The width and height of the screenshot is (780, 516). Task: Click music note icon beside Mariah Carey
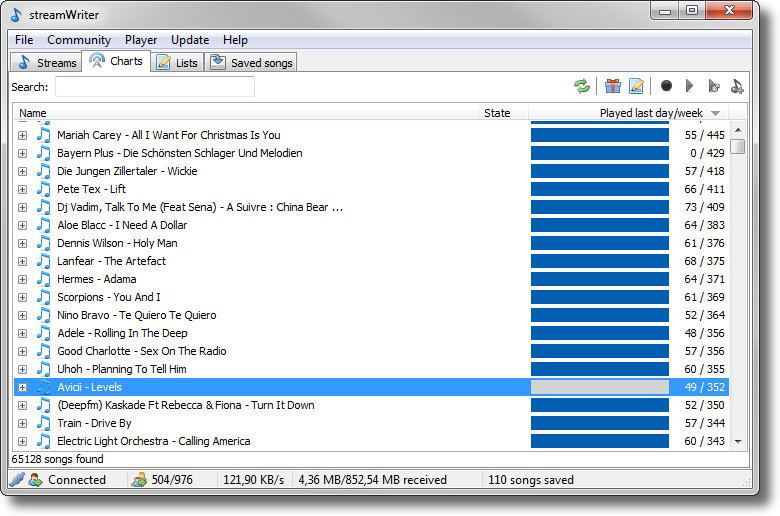point(44,135)
